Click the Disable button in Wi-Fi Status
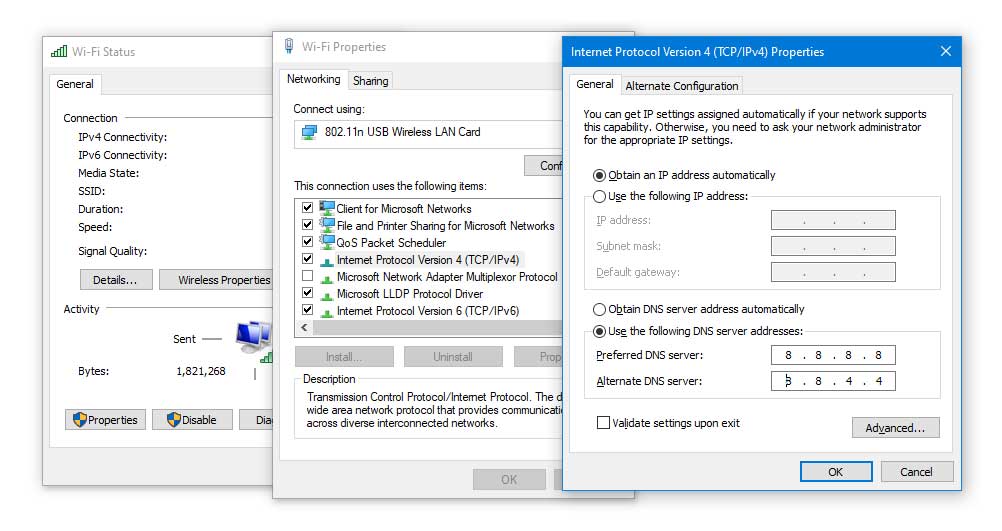The image size is (1002, 531). (192, 420)
